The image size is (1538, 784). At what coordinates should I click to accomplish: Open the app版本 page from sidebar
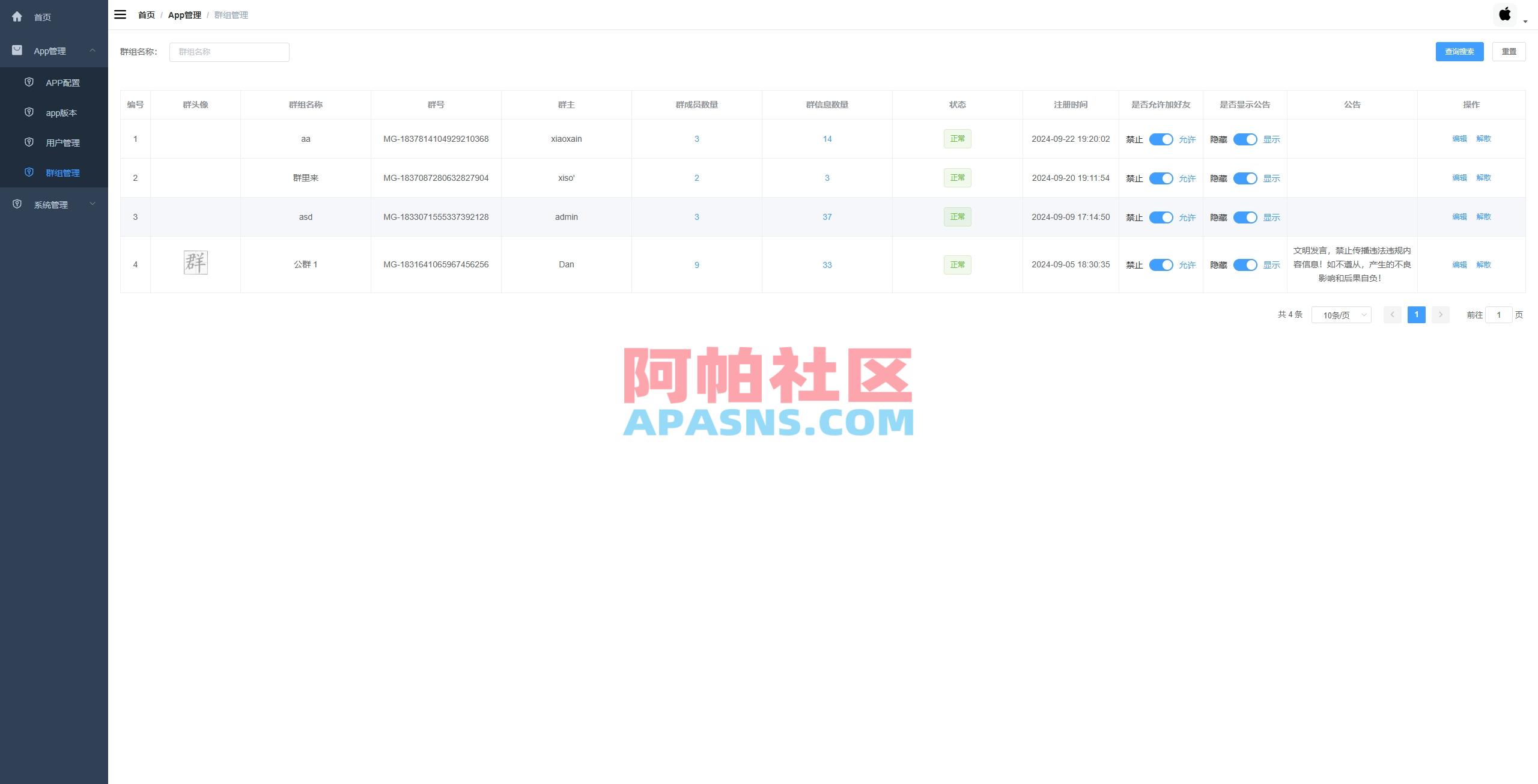pyautogui.click(x=62, y=112)
